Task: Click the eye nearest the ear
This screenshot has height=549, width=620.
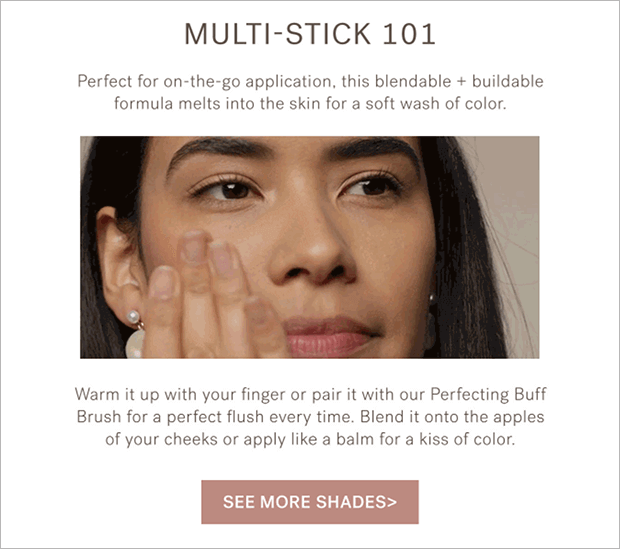Action: [x=229, y=190]
